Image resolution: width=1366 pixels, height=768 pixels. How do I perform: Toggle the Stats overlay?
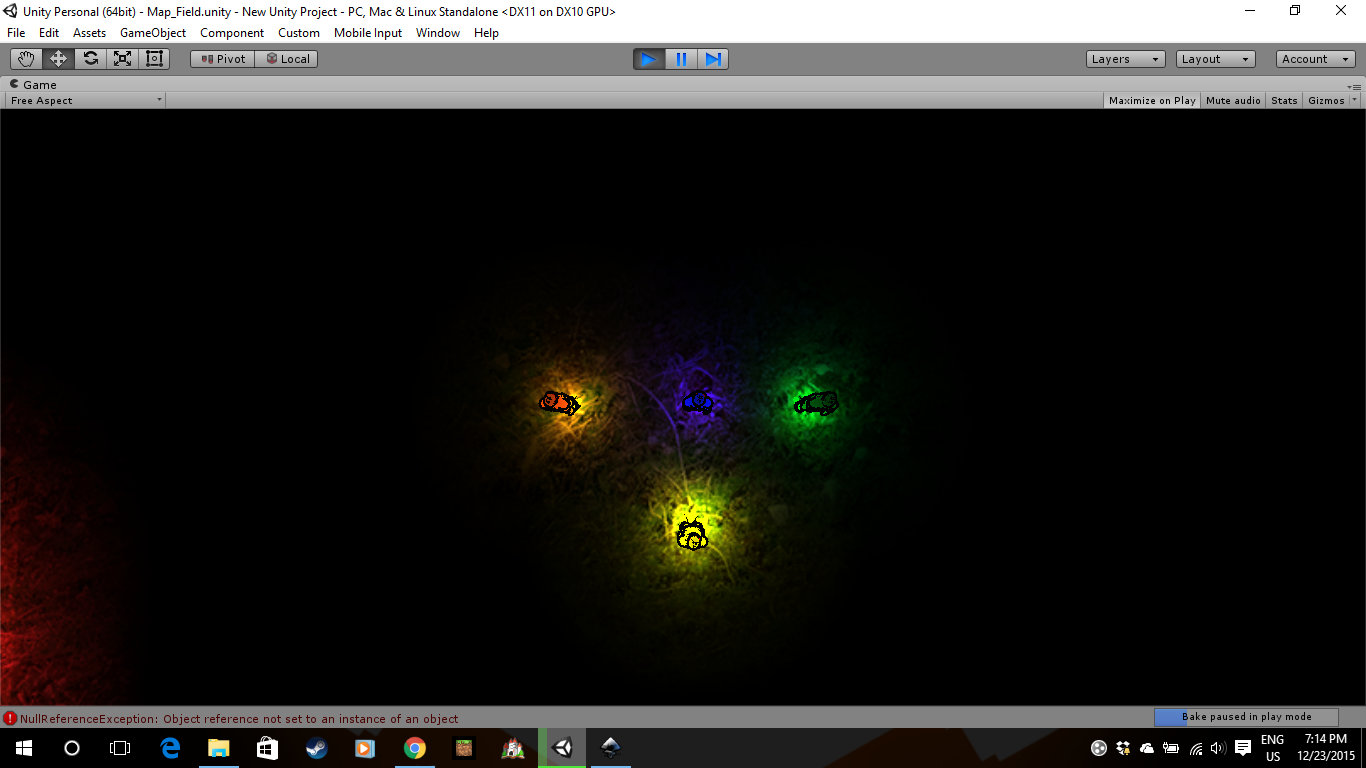[x=1284, y=100]
